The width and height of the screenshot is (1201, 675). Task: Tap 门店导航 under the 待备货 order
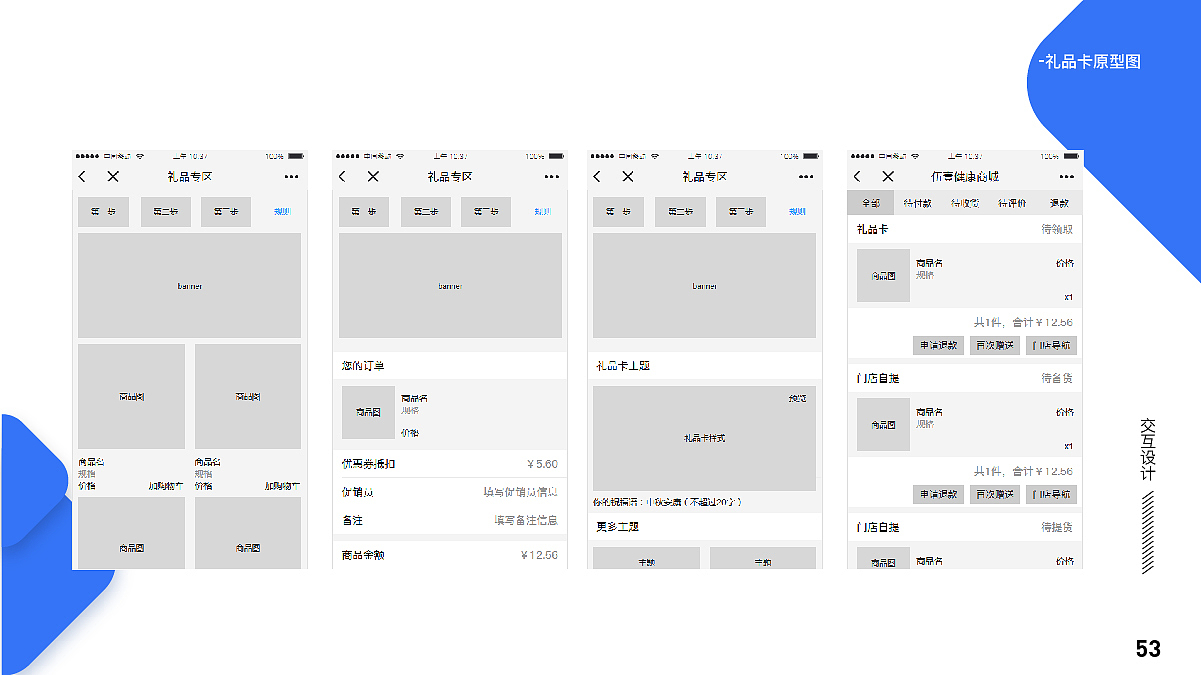1051,494
